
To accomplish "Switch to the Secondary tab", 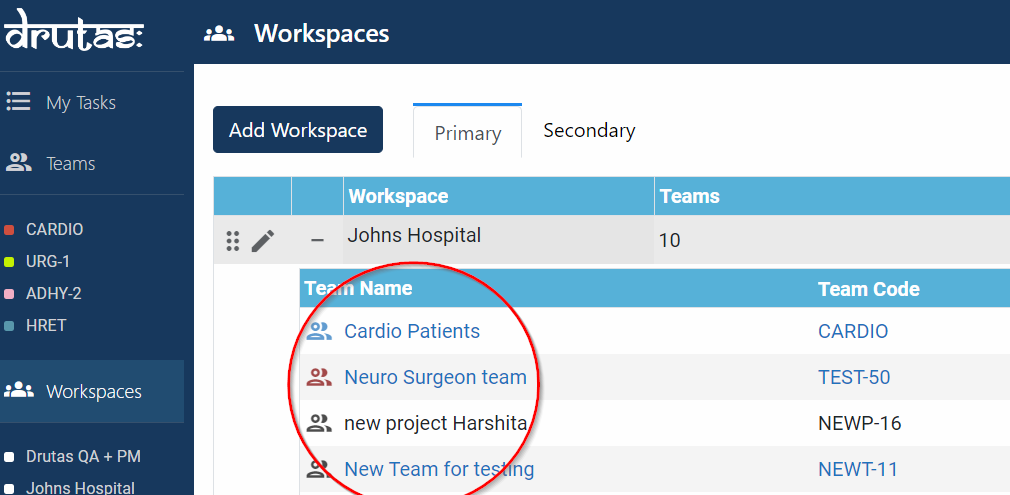I will [x=589, y=131].
